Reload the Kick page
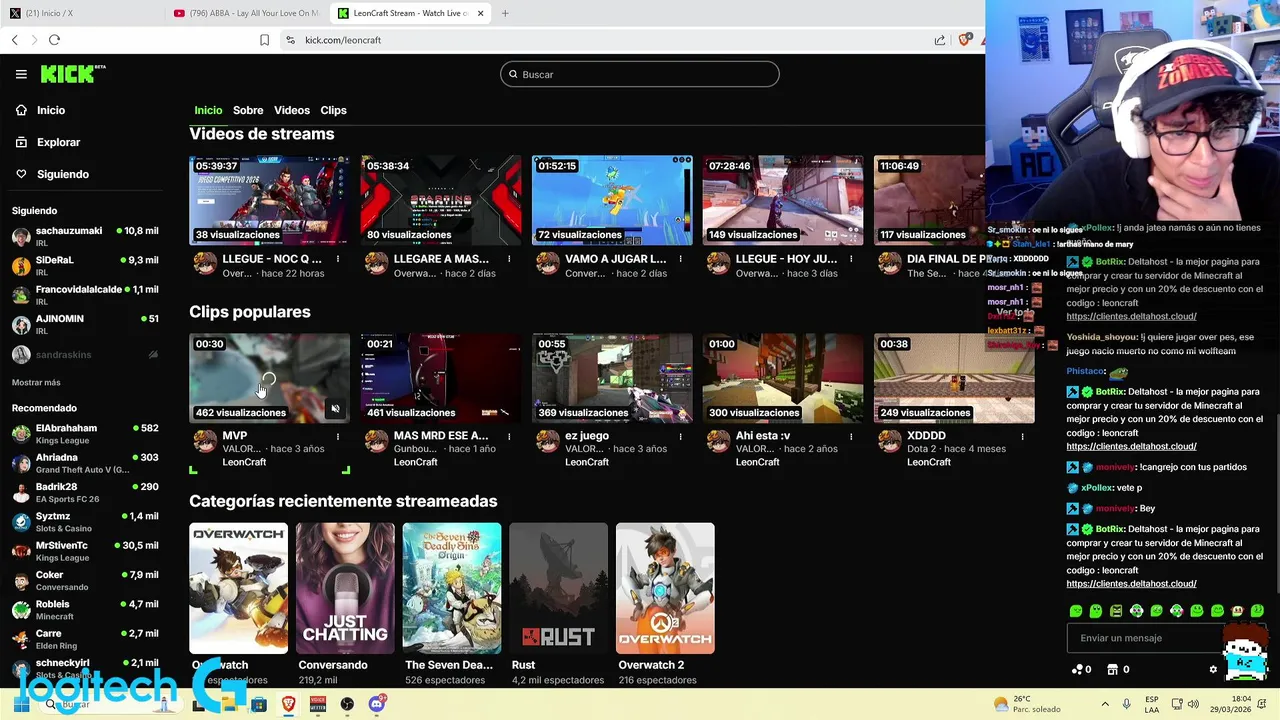 tap(54, 40)
